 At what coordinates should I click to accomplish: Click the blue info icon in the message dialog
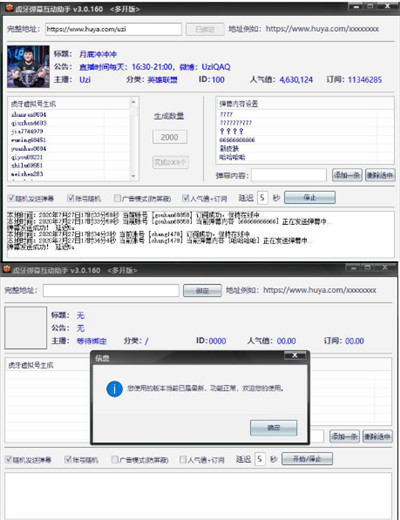click(x=114, y=389)
